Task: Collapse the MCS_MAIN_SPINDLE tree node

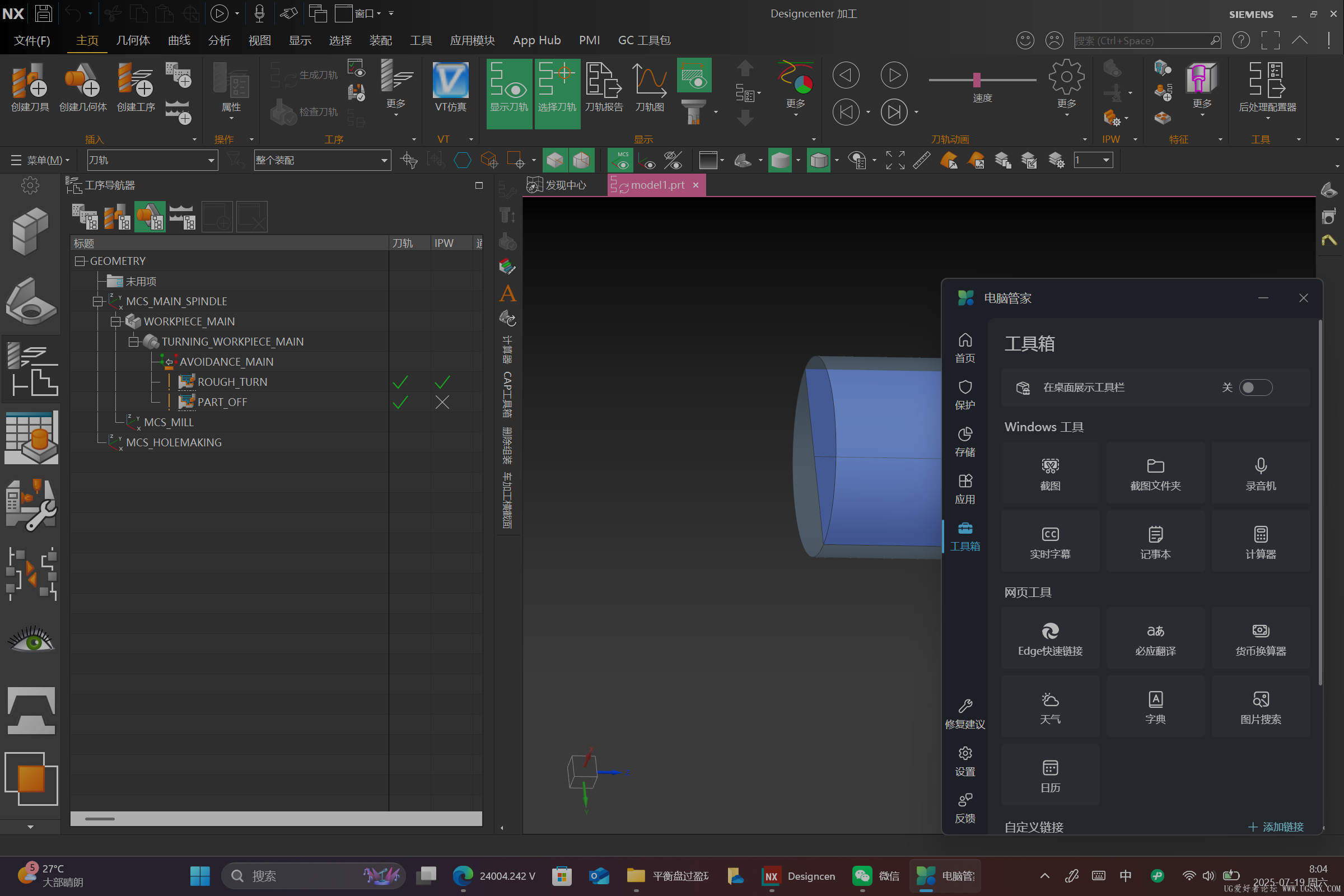Action: coord(97,301)
